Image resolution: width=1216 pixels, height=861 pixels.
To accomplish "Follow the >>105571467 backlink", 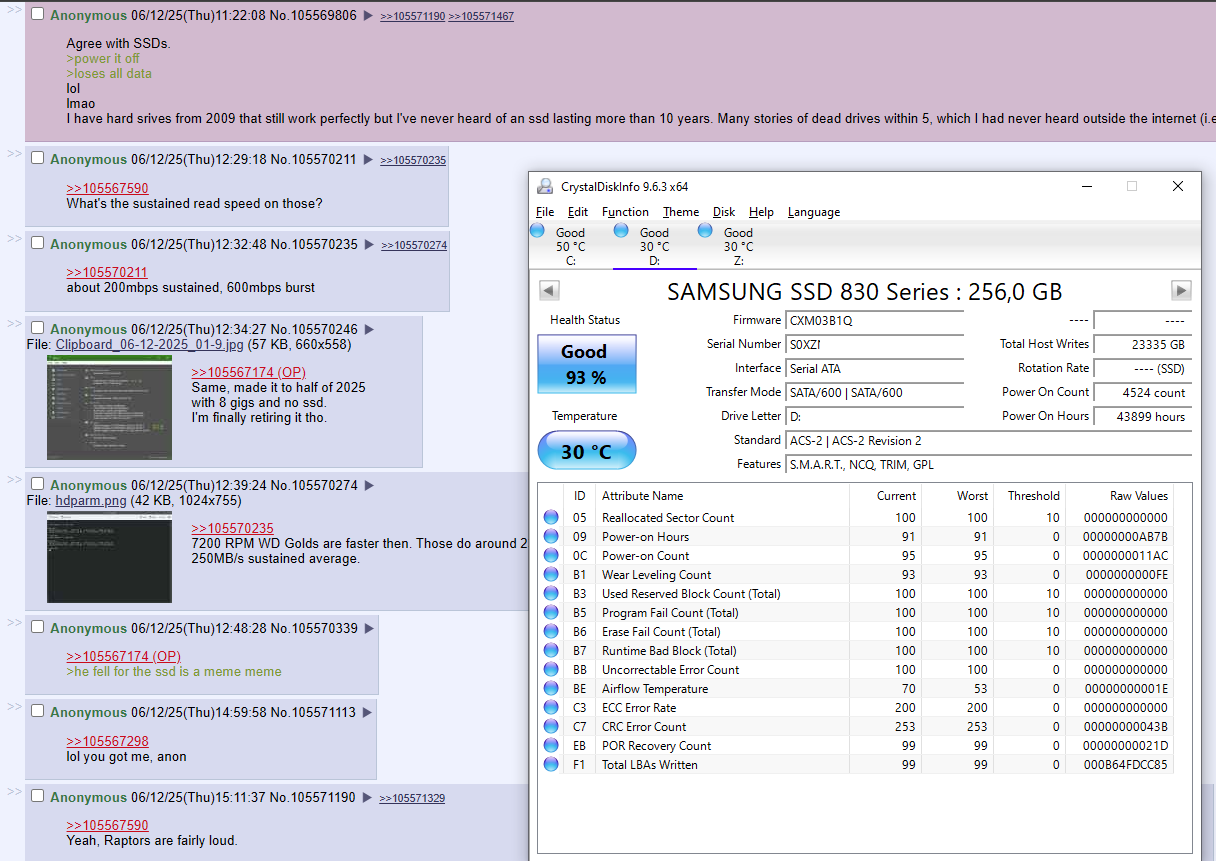I will click(481, 17).
